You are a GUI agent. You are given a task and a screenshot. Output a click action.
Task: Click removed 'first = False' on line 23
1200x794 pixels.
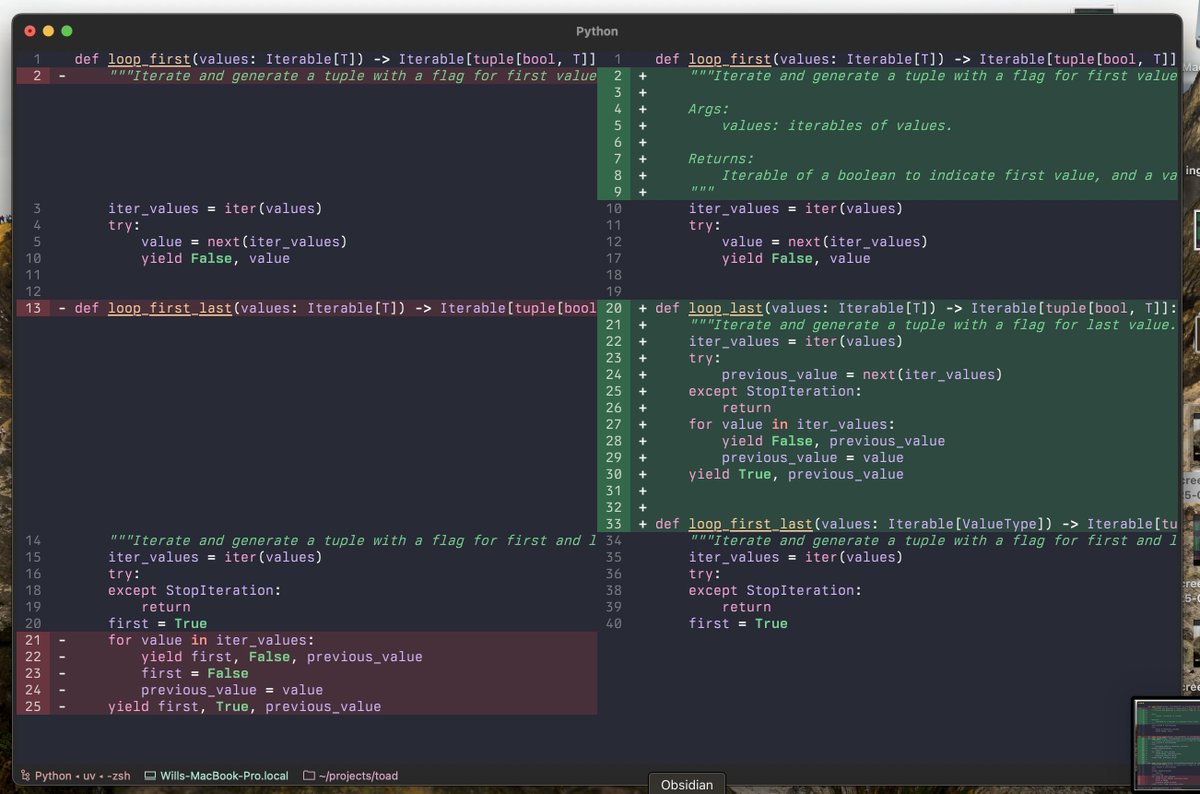point(194,674)
